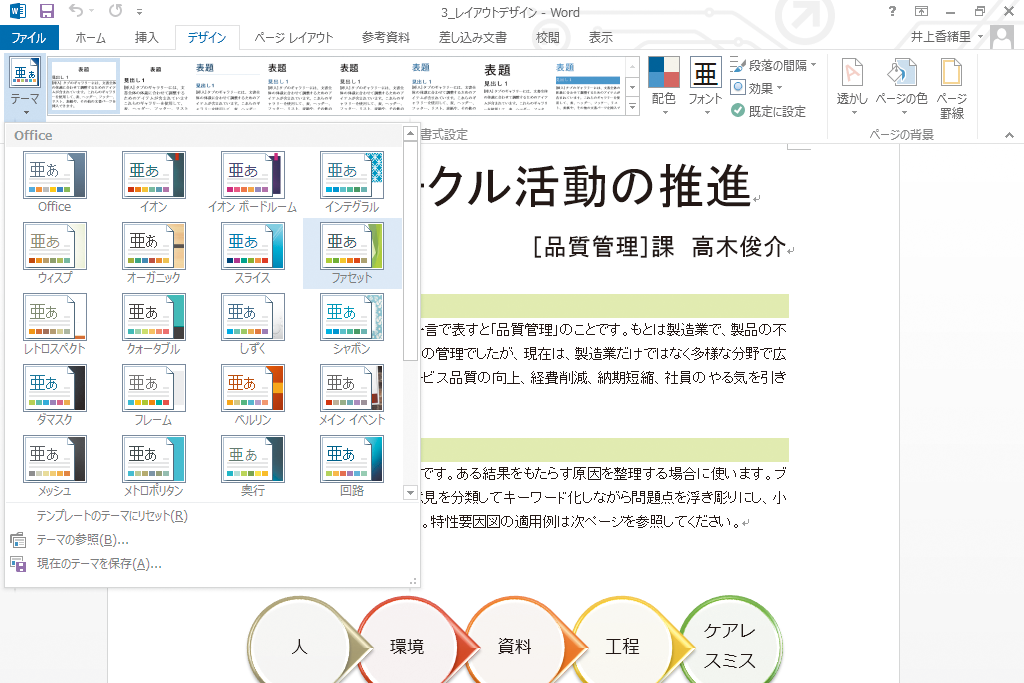Switch to the ホーム tab

coord(90,38)
